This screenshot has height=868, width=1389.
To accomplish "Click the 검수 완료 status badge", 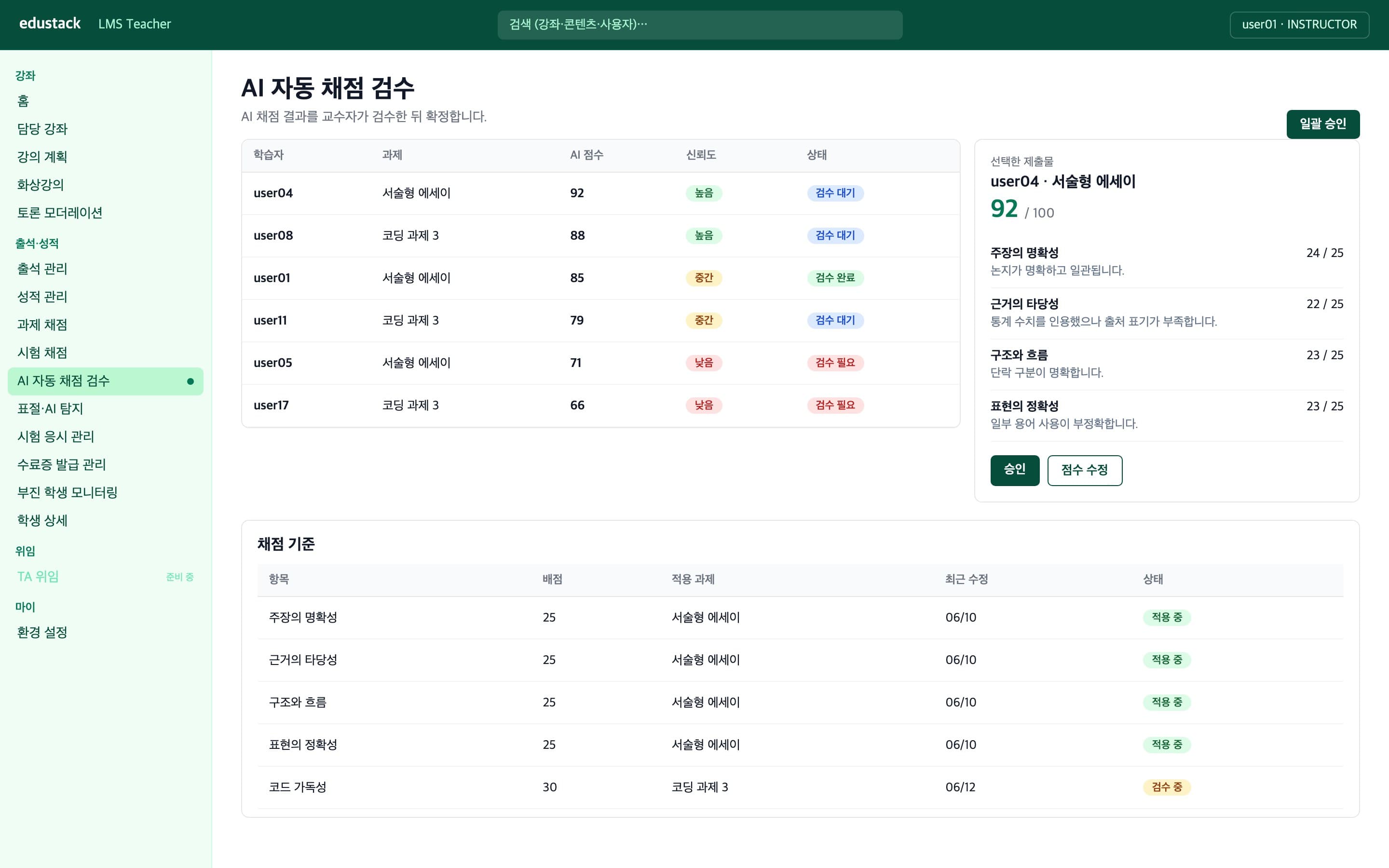I will pos(835,278).
